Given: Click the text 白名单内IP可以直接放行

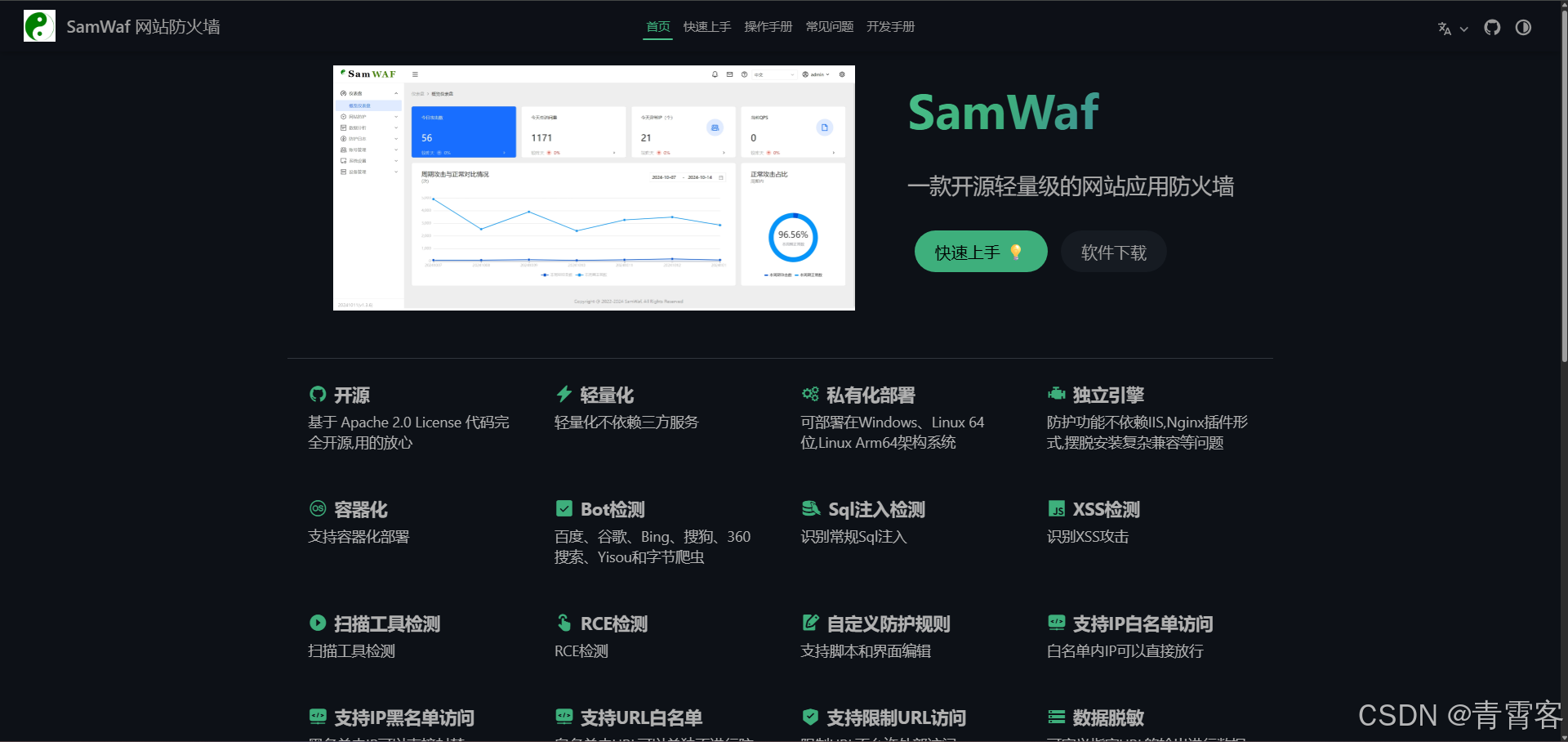Looking at the screenshot, I should coord(1125,651).
